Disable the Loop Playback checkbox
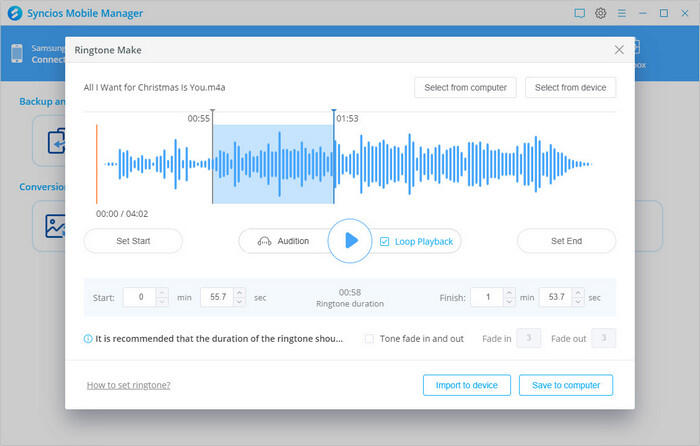This screenshot has width=700, height=446. click(x=384, y=241)
